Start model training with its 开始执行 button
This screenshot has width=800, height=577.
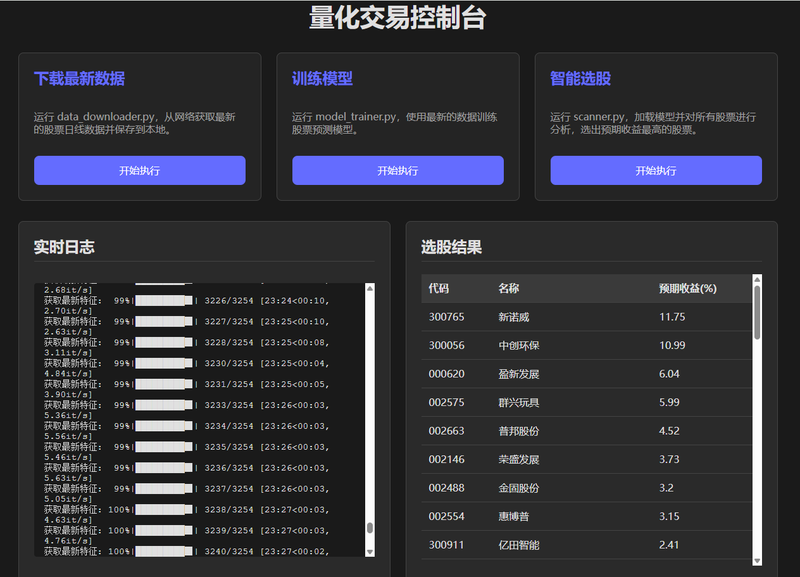[397, 170]
